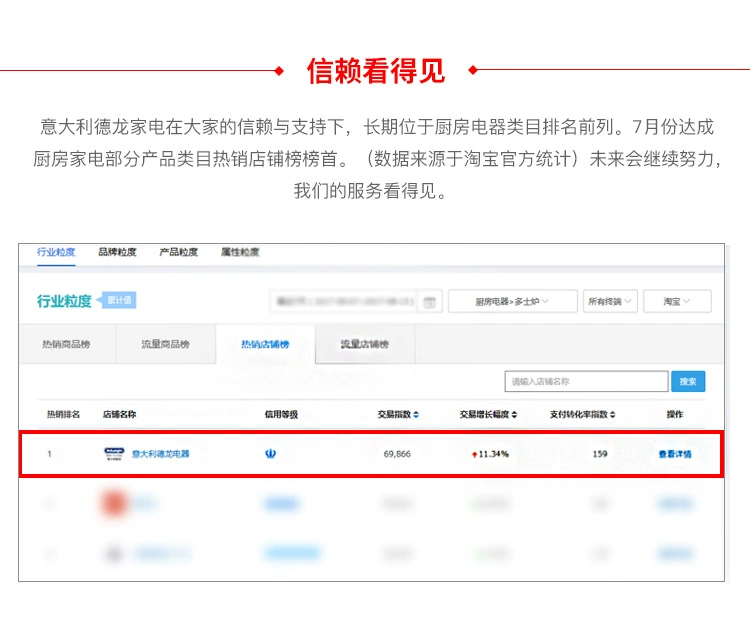Expand the 厨房电器>多士炉 category dropdown
This screenshot has width=750, height=625.
point(513,301)
